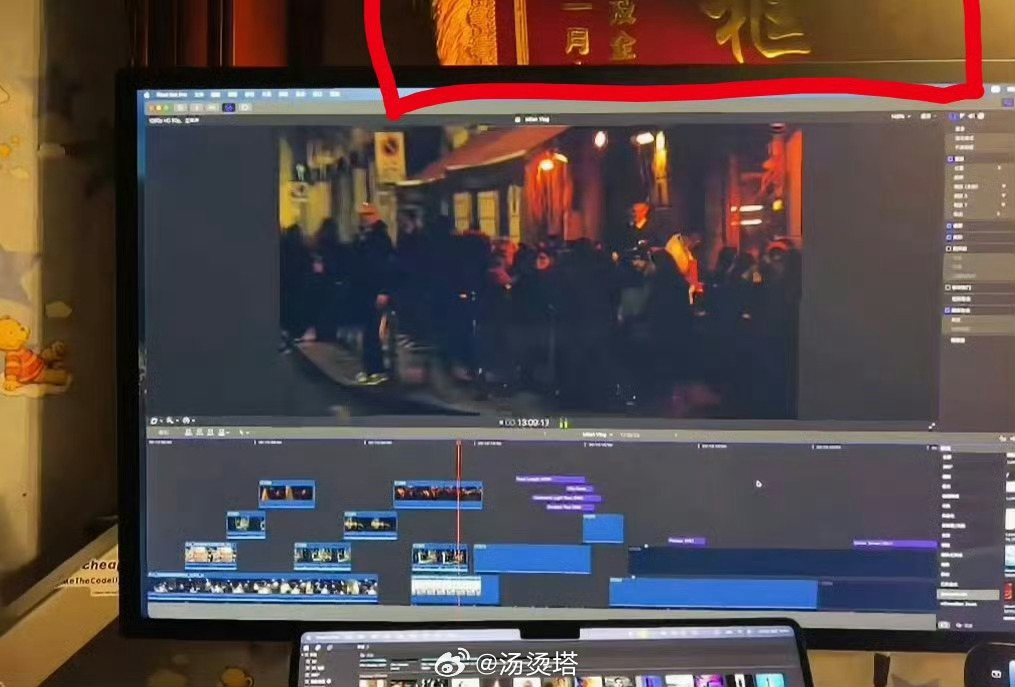
Task: Show the Audio inspector tab icon
Action: coord(971,116)
